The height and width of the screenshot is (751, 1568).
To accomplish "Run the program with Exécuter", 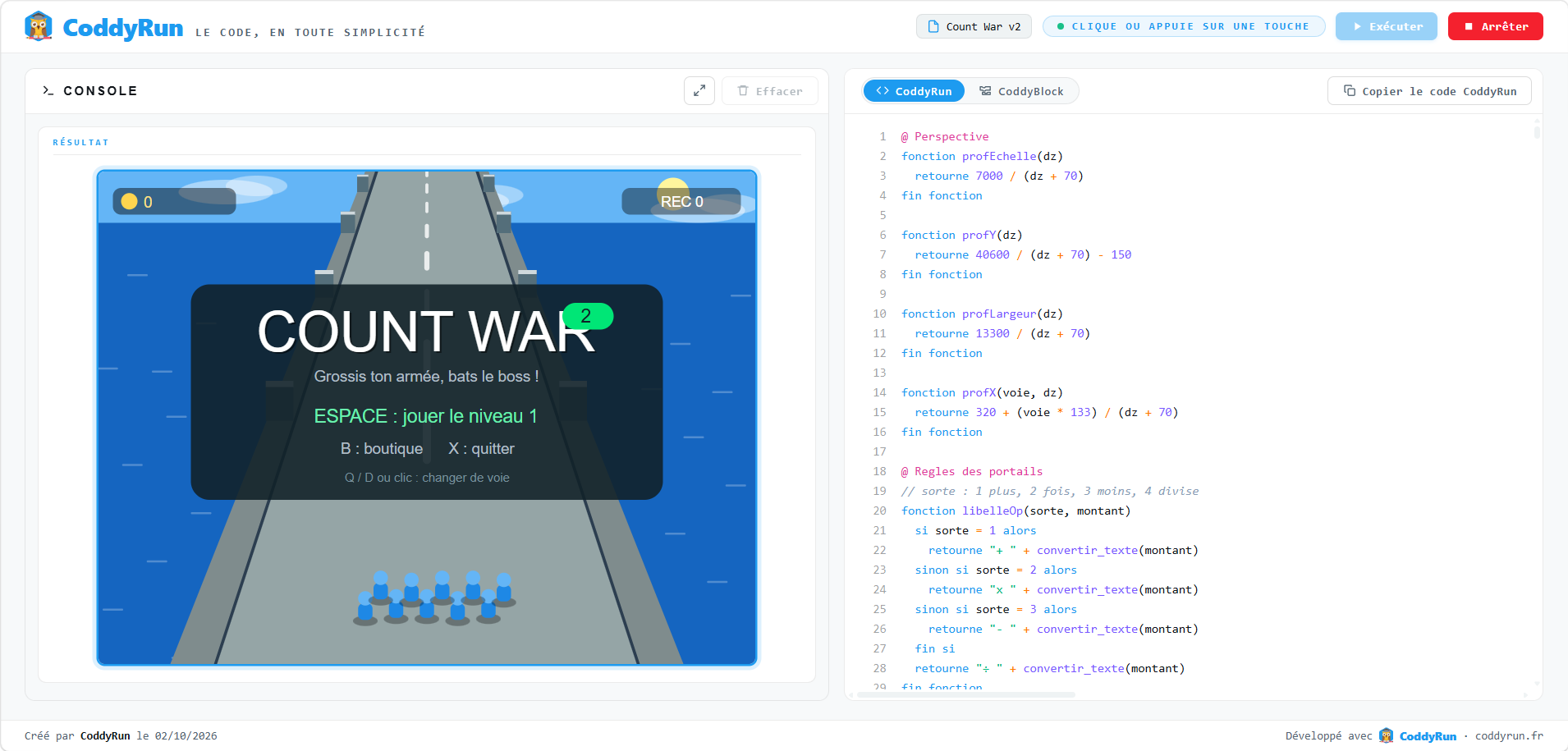I will pyautogui.click(x=1387, y=26).
